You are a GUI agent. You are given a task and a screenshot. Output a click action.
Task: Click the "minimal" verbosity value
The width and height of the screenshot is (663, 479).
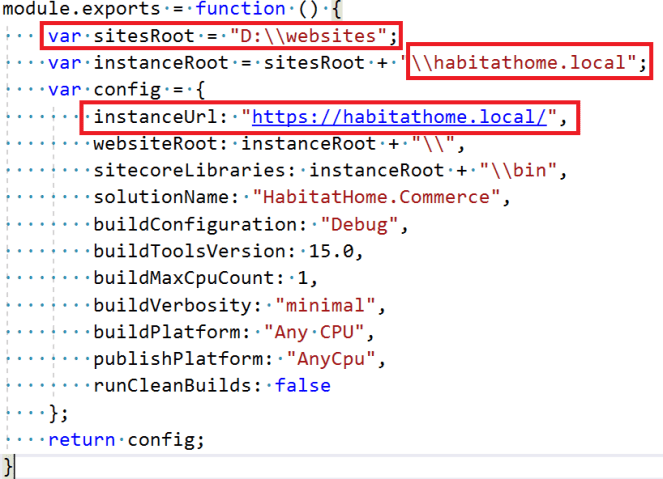coord(330,304)
